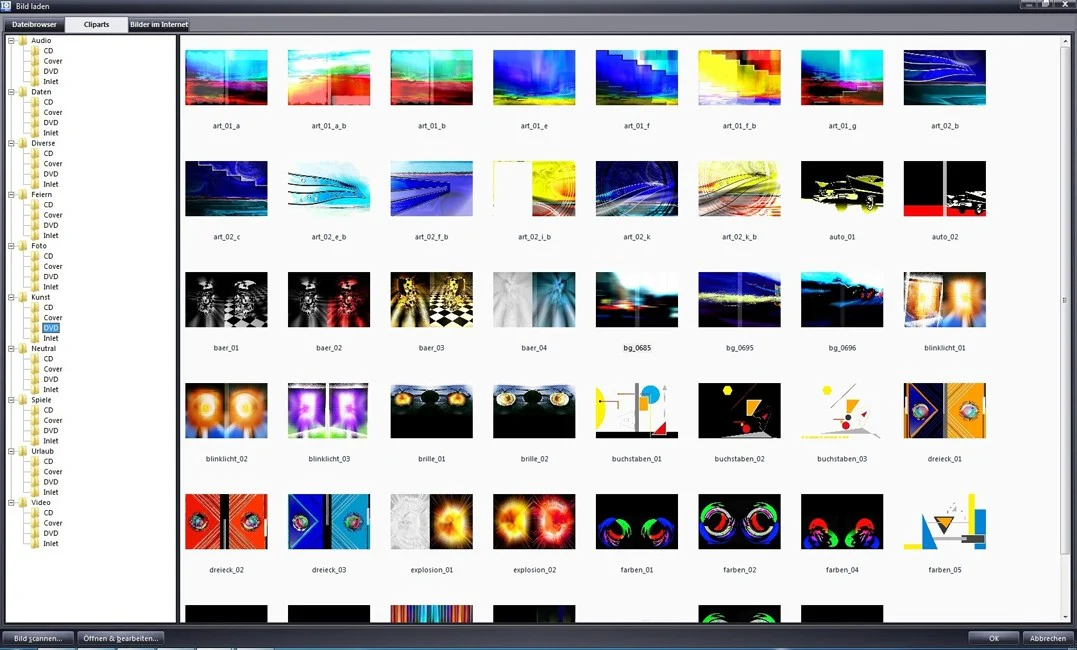
Task: Click the bg_0695 file name label
Action: tap(740, 348)
